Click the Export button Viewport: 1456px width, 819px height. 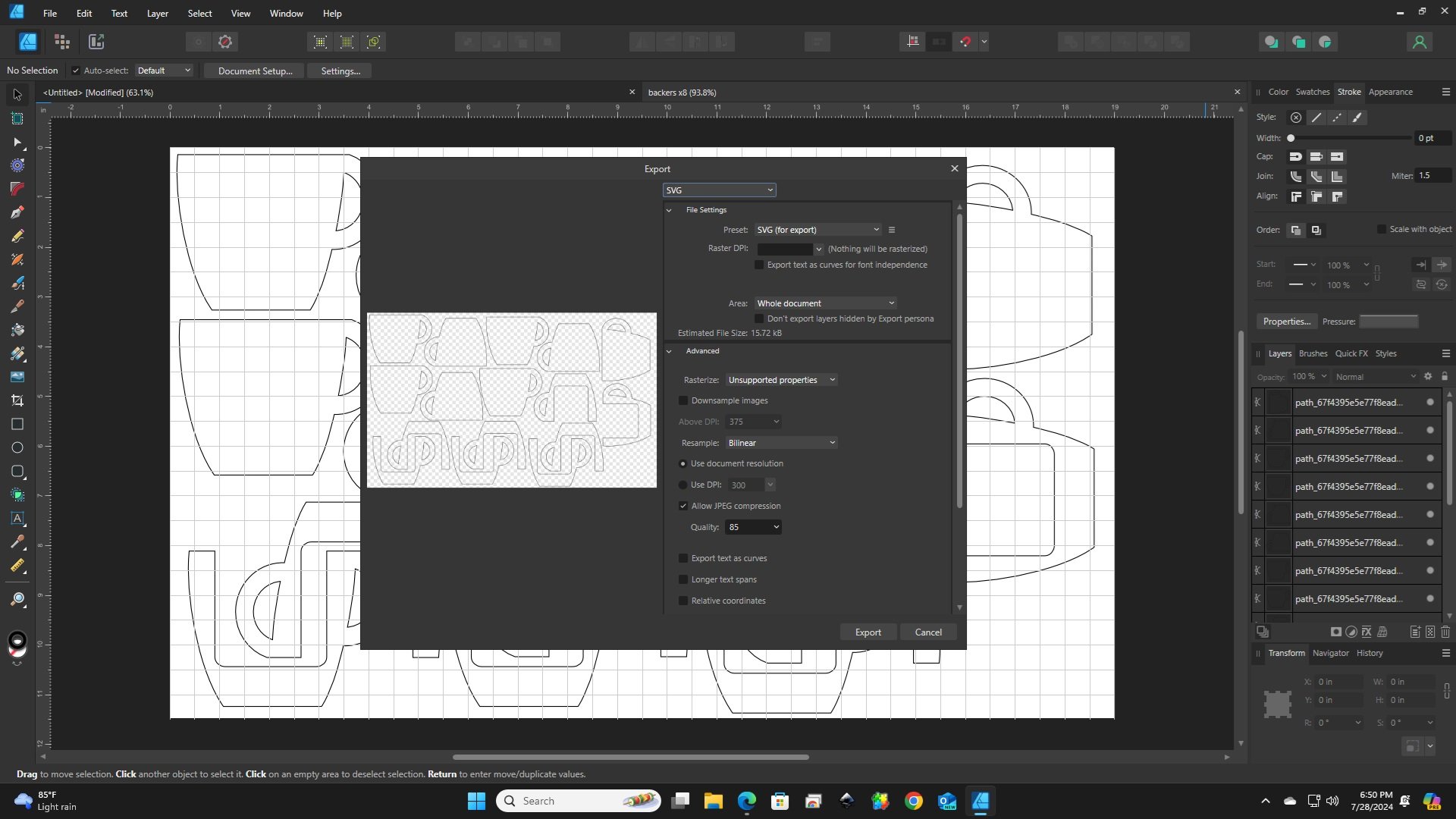pyautogui.click(x=868, y=632)
